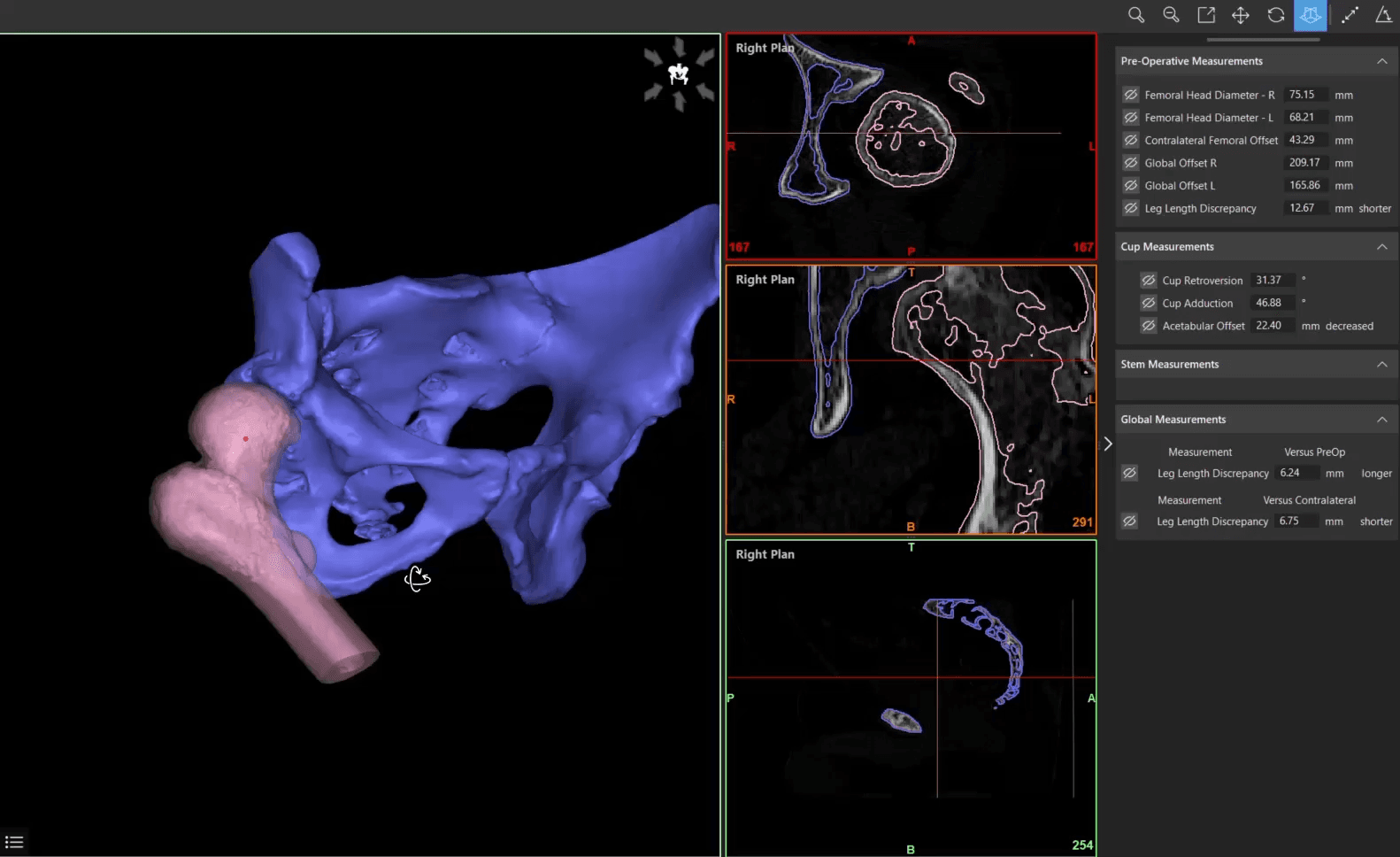This screenshot has width=1400, height=857.
Task: Click the side panel collapse arrow
Action: coord(1107,444)
